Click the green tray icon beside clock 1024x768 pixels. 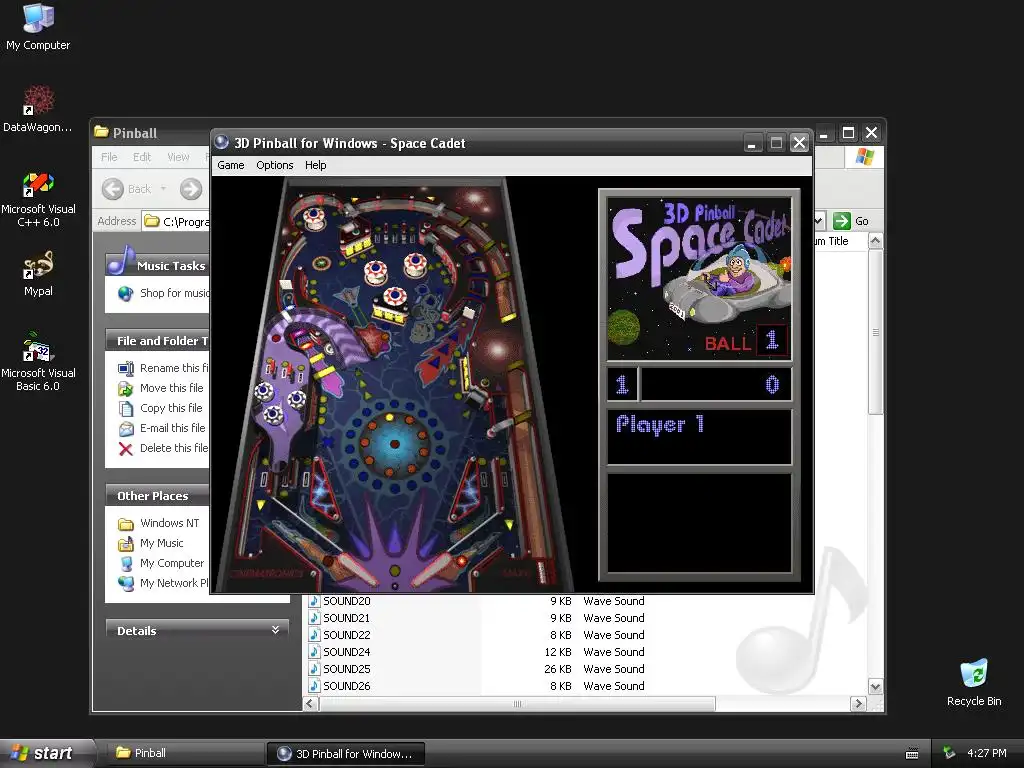point(950,753)
